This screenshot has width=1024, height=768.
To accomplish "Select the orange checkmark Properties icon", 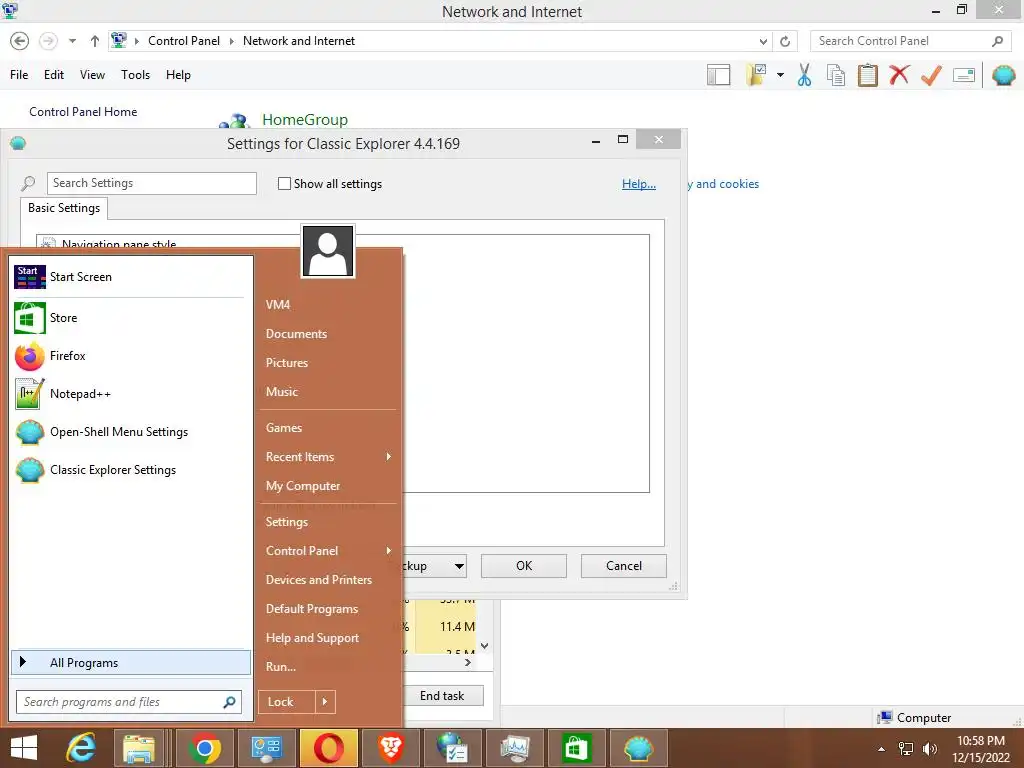I will pyautogui.click(x=931, y=75).
